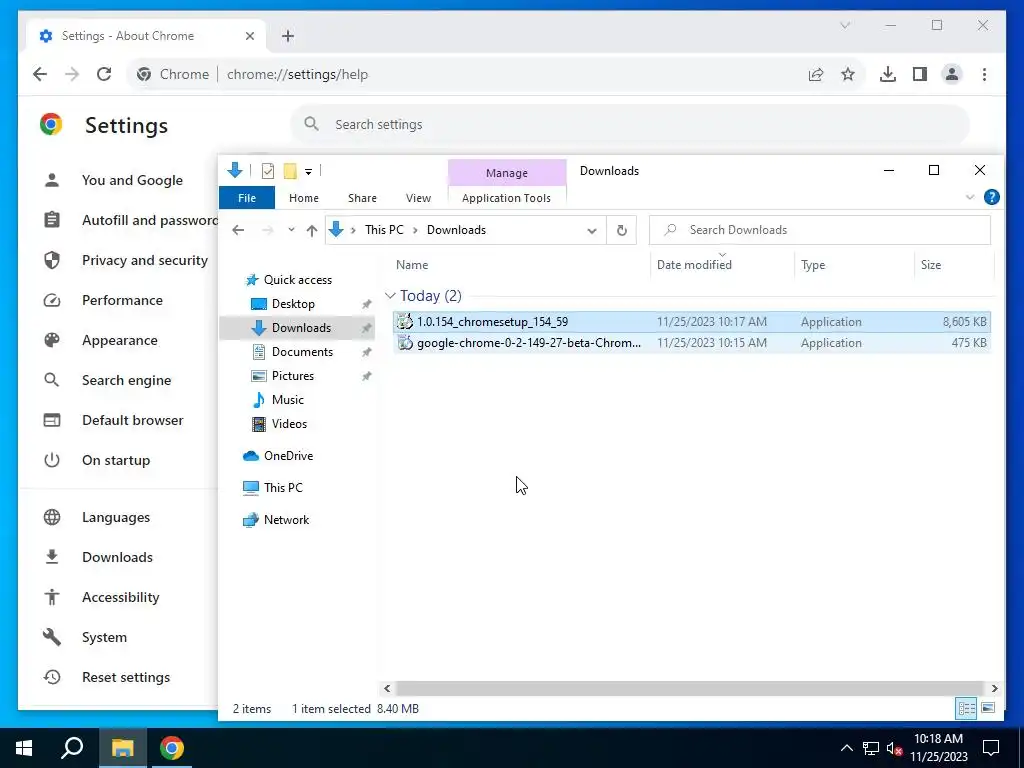
Task: Open Windows Start menu
Action: (24, 748)
